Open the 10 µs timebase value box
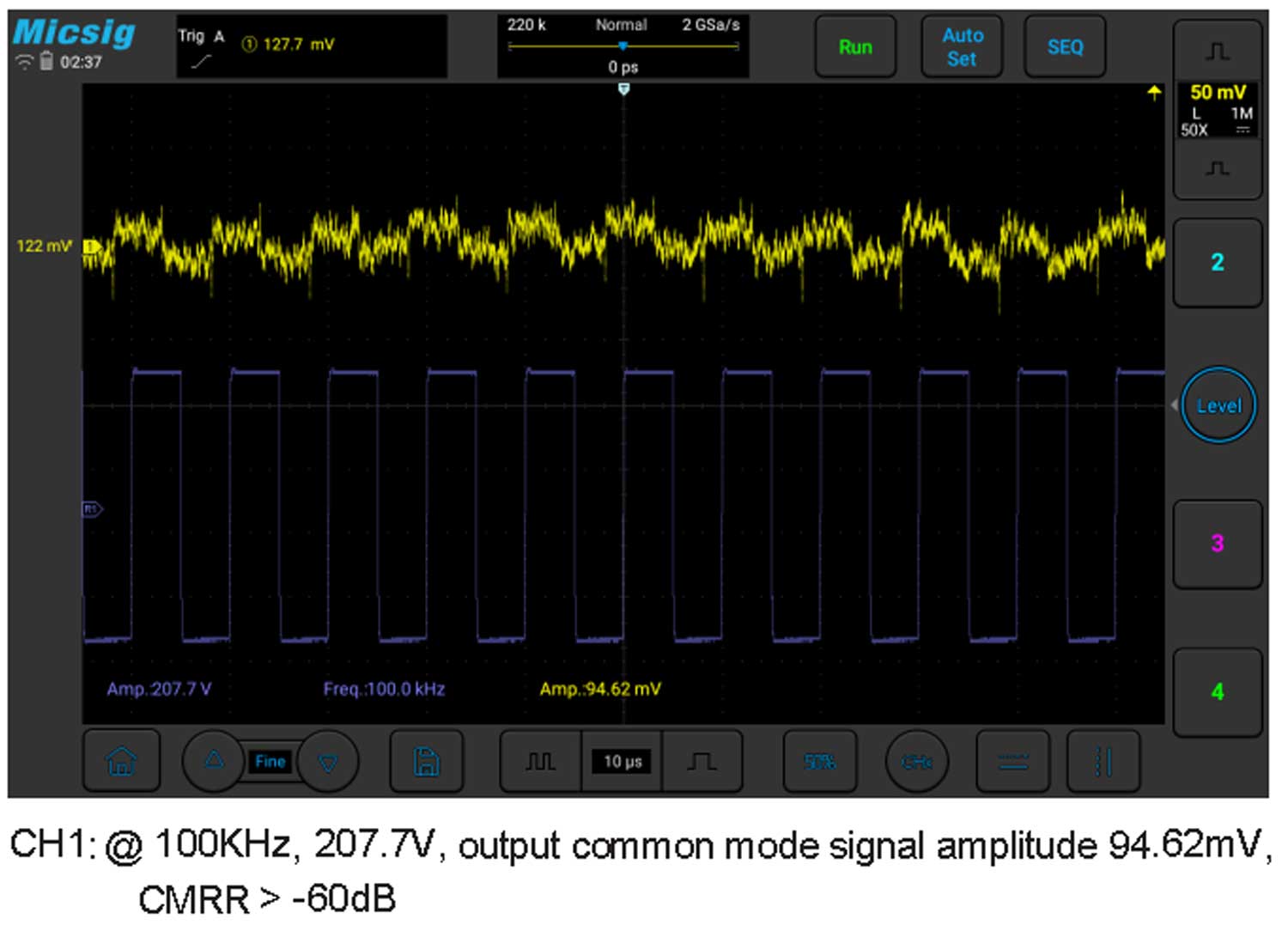Viewport: 1288px width, 925px height. [x=623, y=761]
